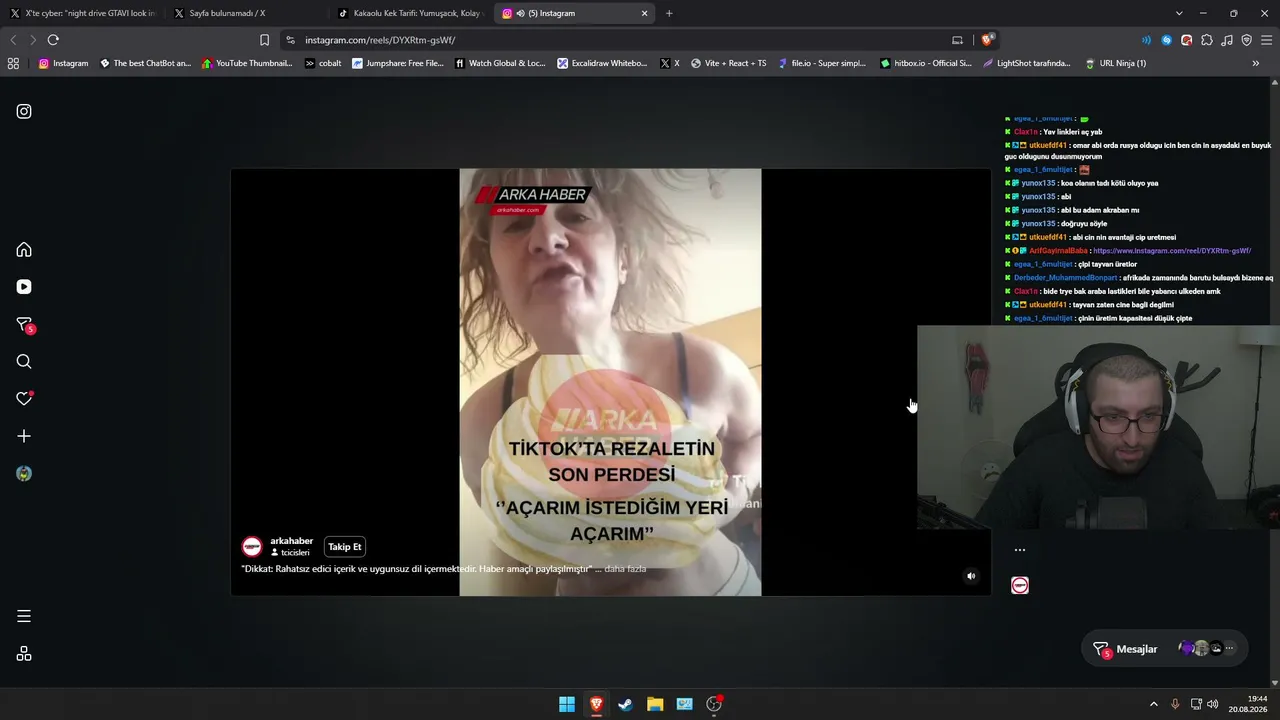
Task: Open the Instagram bookmark
Action: coord(63,63)
